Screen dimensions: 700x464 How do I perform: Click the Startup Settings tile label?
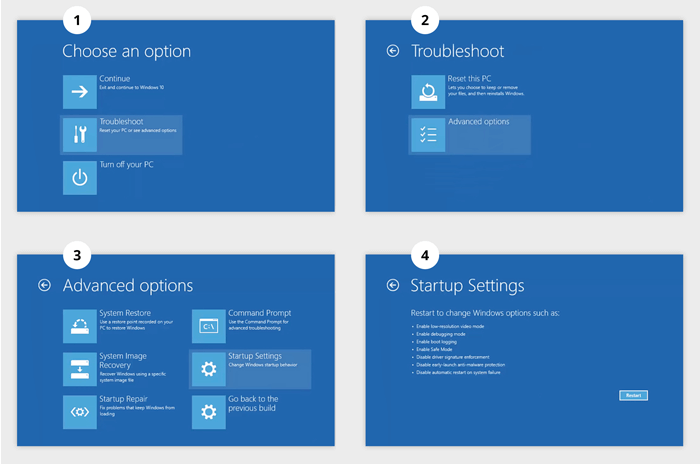(255, 356)
